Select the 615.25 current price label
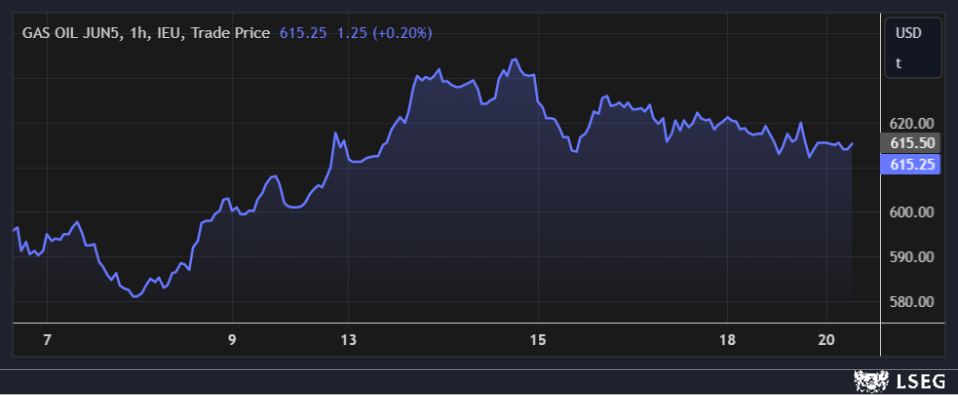Image resolution: width=958 pixels, height=395 pixels. 910,164
